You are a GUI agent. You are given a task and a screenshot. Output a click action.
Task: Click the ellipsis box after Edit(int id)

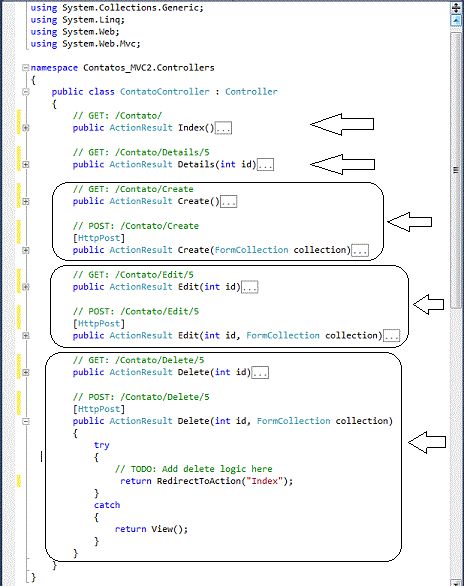(250, 287)
